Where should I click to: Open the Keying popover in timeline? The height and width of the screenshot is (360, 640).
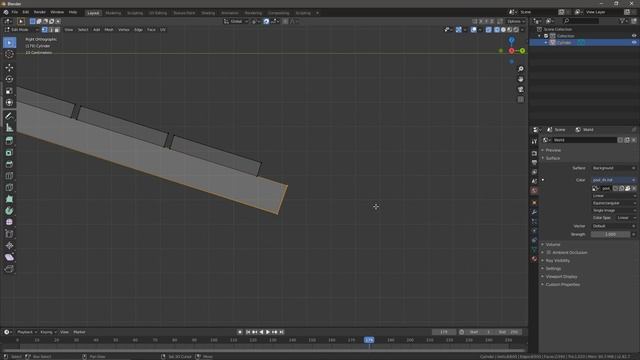48,332
